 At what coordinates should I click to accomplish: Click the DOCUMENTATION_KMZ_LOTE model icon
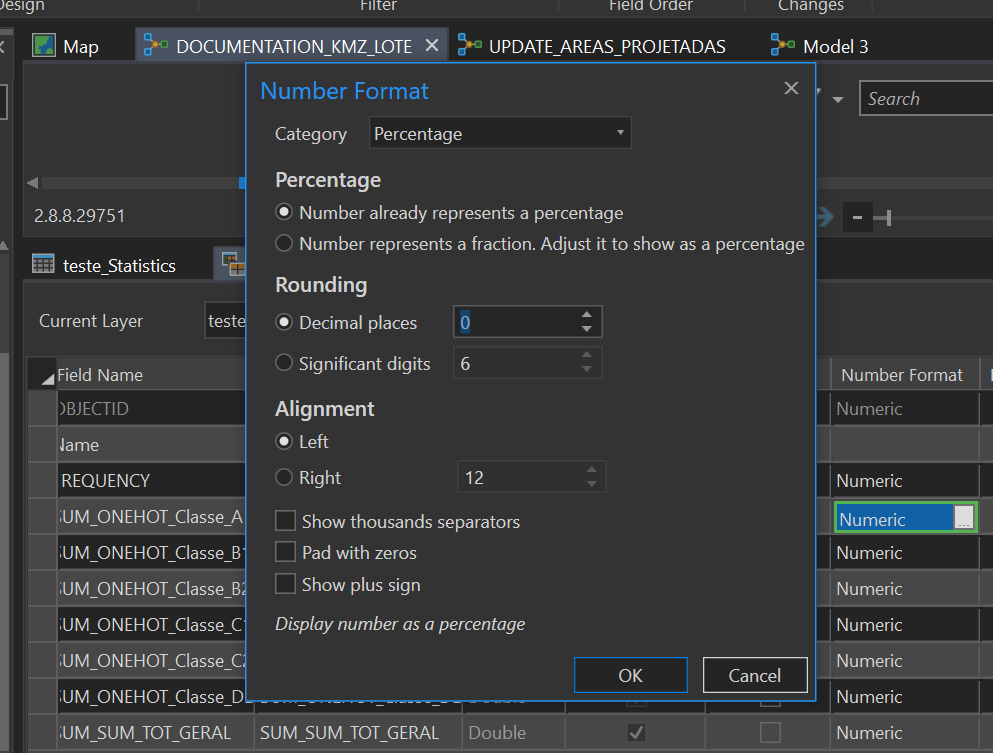(x=156, y=45)
